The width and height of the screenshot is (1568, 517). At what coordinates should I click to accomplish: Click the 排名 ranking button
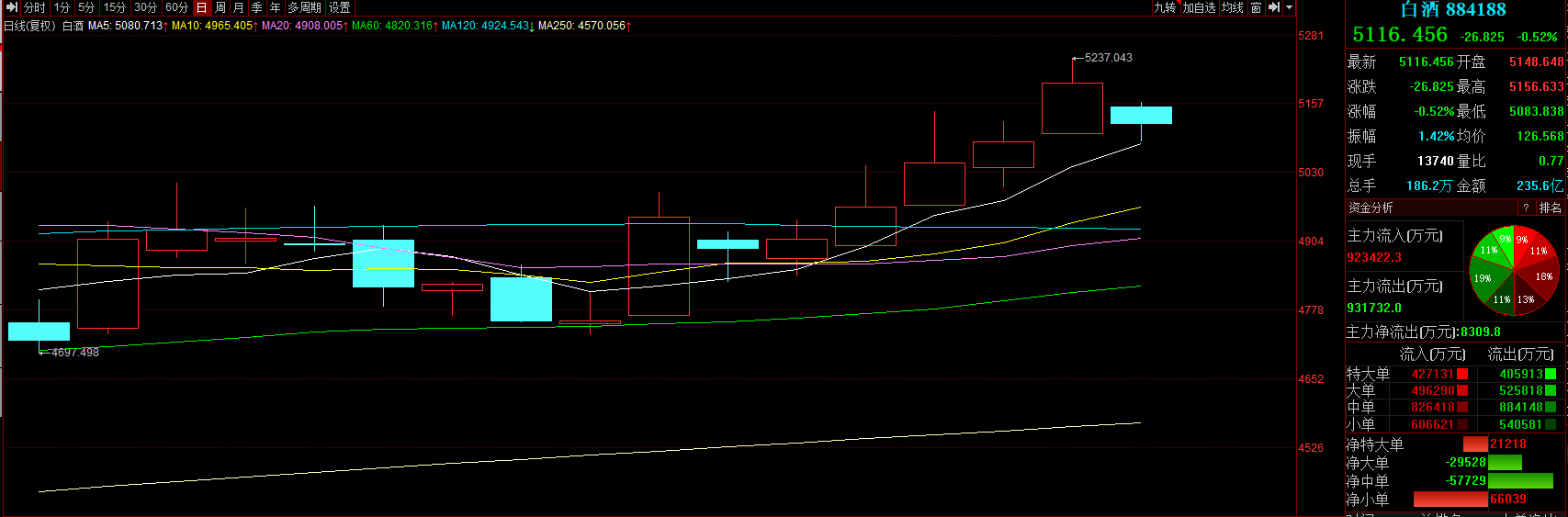(x=1550, y=208)
